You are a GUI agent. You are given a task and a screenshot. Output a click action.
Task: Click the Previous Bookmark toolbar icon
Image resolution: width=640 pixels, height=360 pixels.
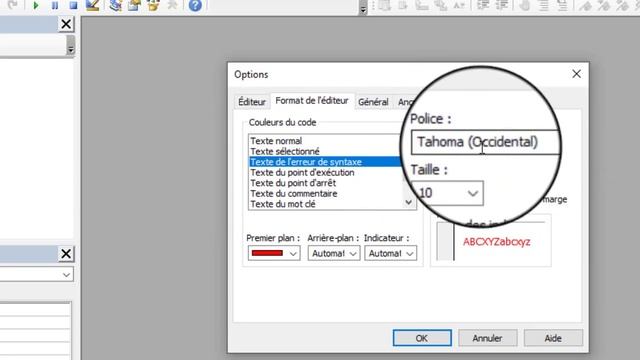[622, 5]
